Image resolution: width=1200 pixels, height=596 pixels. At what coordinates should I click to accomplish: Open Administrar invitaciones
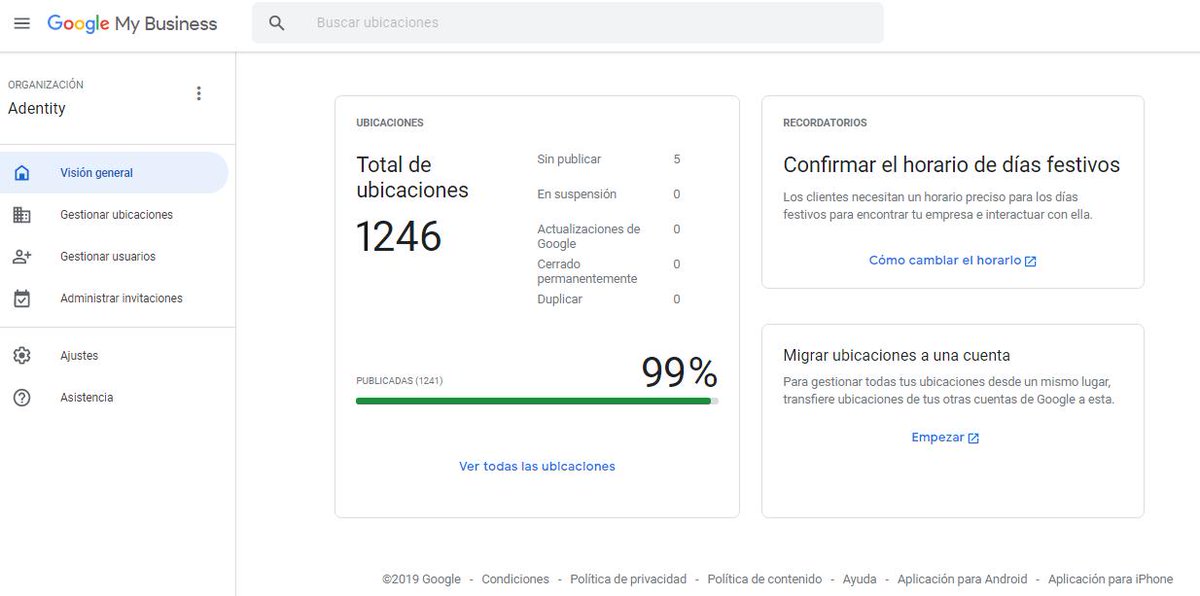(121, 298)
